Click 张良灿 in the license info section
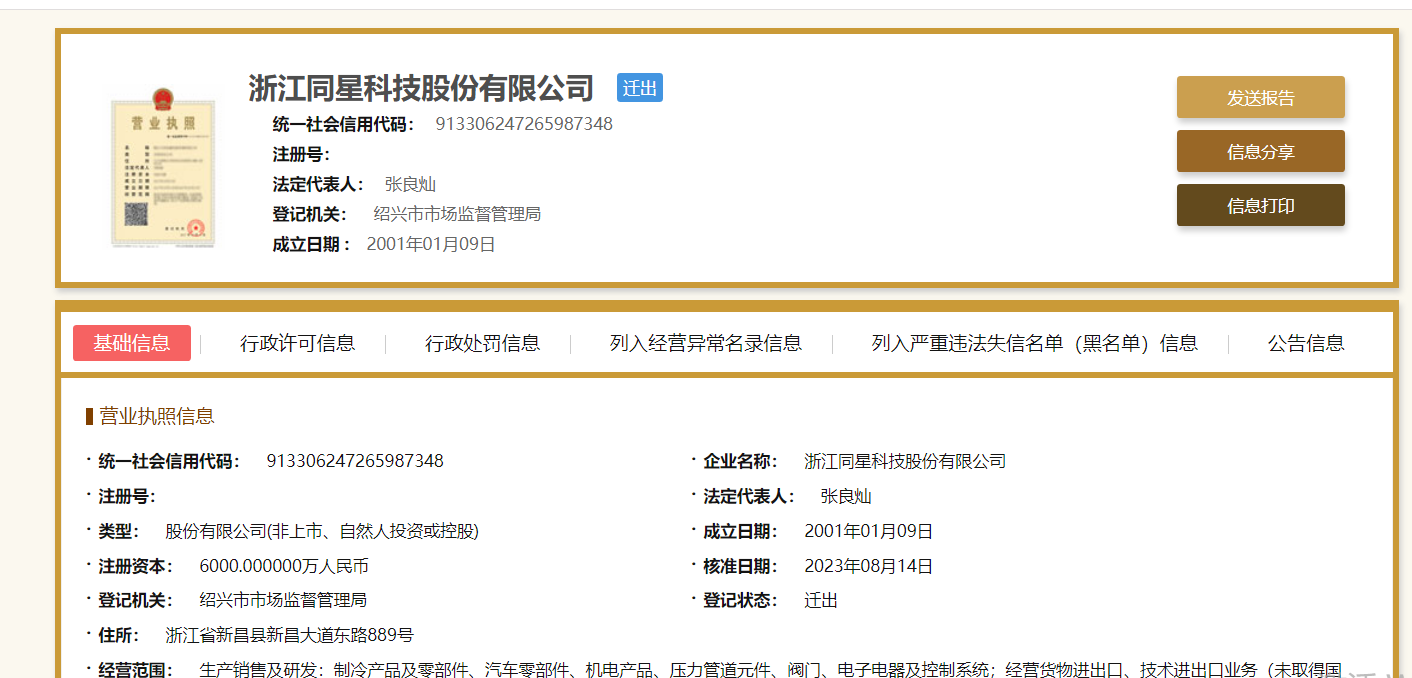1412x678 pixels. pyautogui.click(x=846, y=496)
